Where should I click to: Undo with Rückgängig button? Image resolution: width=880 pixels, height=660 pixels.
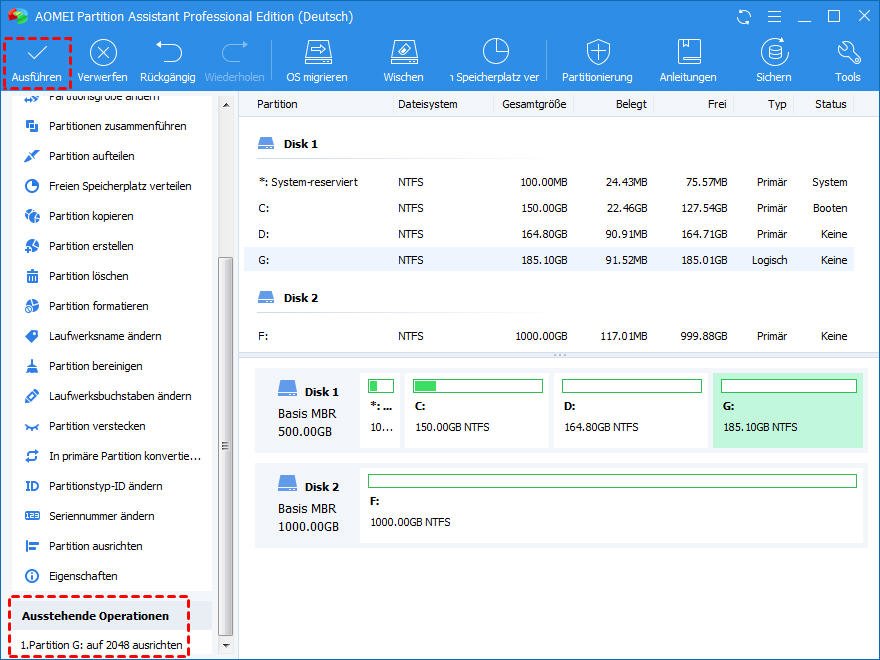(168, 62)
